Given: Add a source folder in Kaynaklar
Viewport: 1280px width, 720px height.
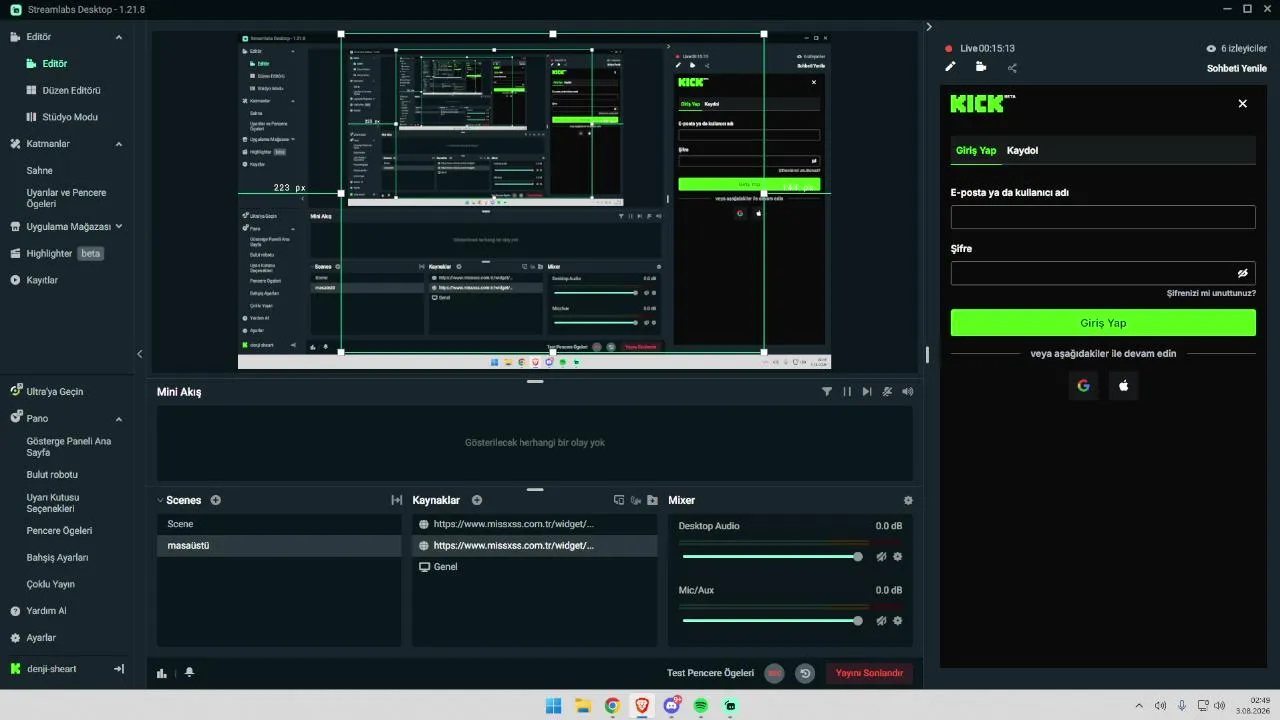Looking at the screenshot, I should click(x=652, y=500).
